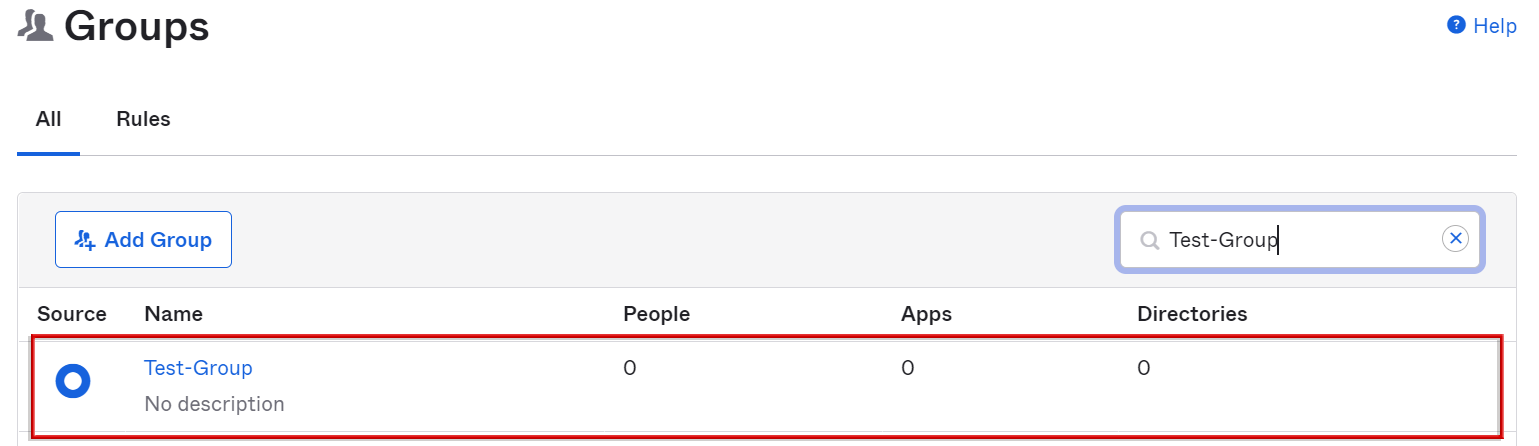Click the magnifier icon in the search box
Image resolution: width=1539 pixels, height=446 pixels.
[x=1150, y=240]
